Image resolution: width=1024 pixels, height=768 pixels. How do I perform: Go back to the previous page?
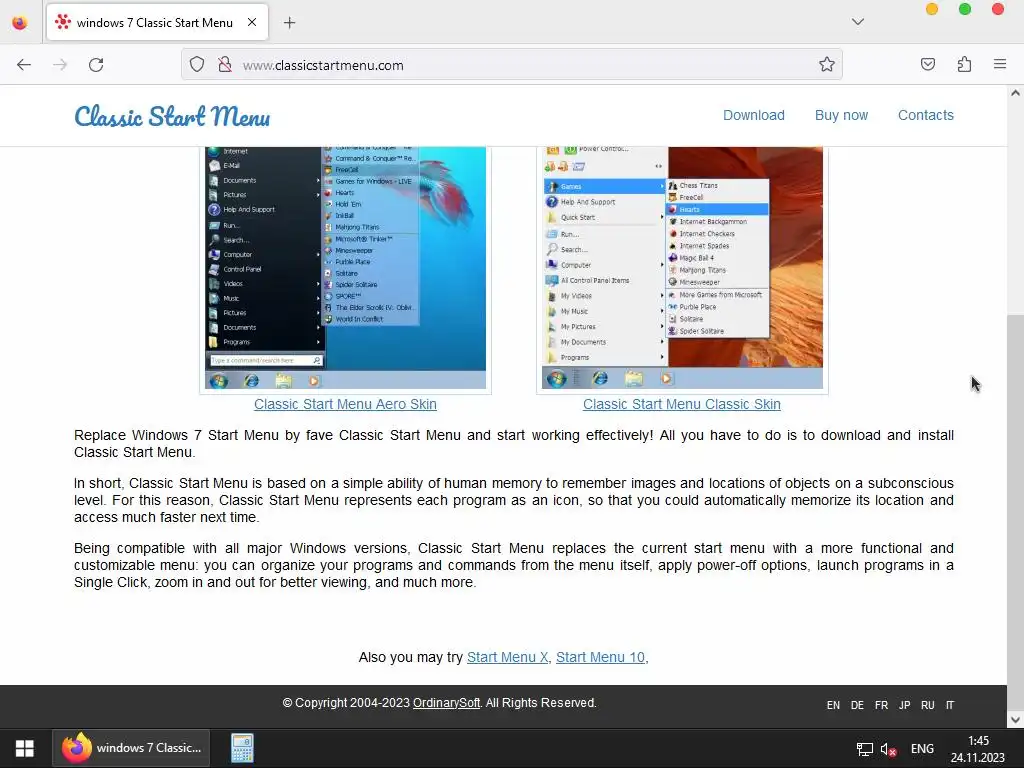(24, 65)
